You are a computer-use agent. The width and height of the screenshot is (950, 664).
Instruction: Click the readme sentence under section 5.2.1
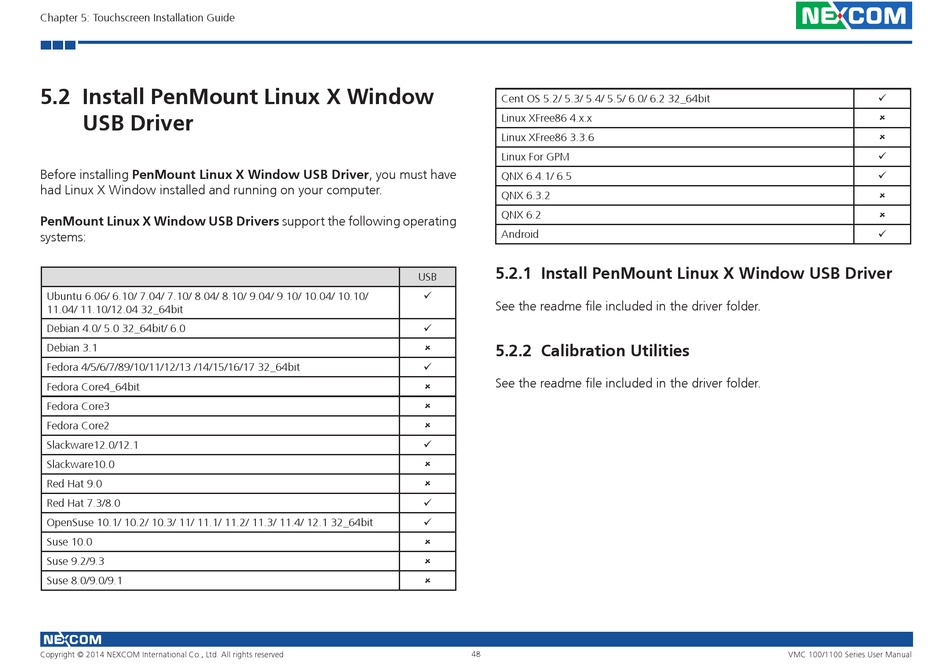pyautogui.click(x=628, y=306)
